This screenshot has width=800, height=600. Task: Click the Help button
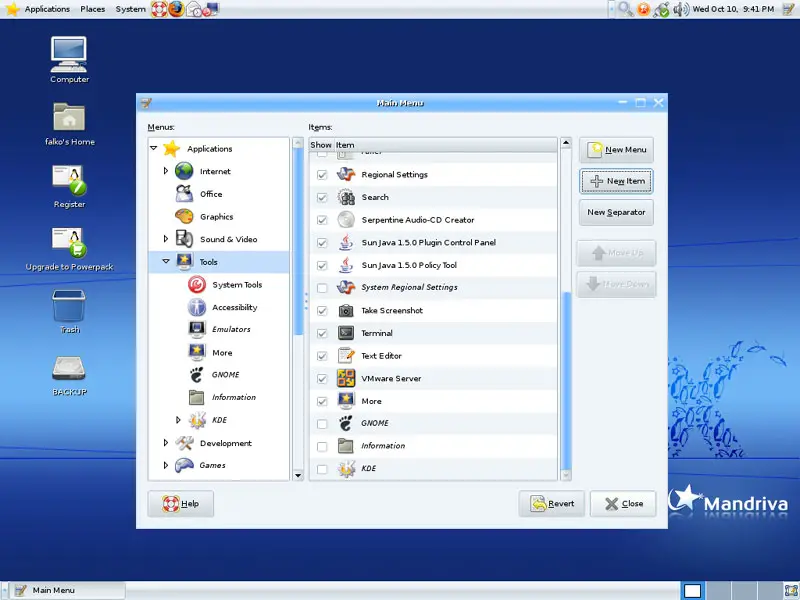[181, 504]
